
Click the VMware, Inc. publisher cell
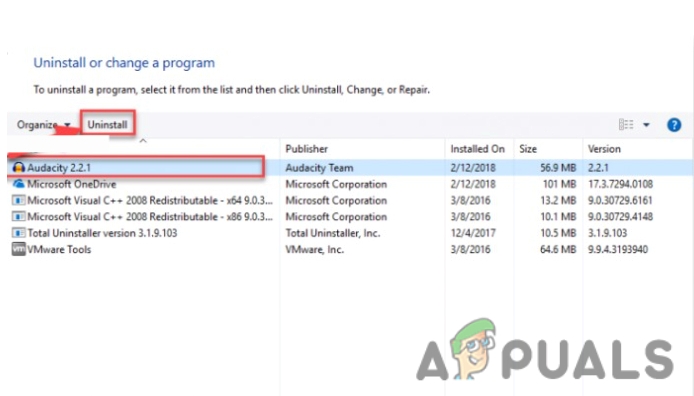tap(314, 249)
